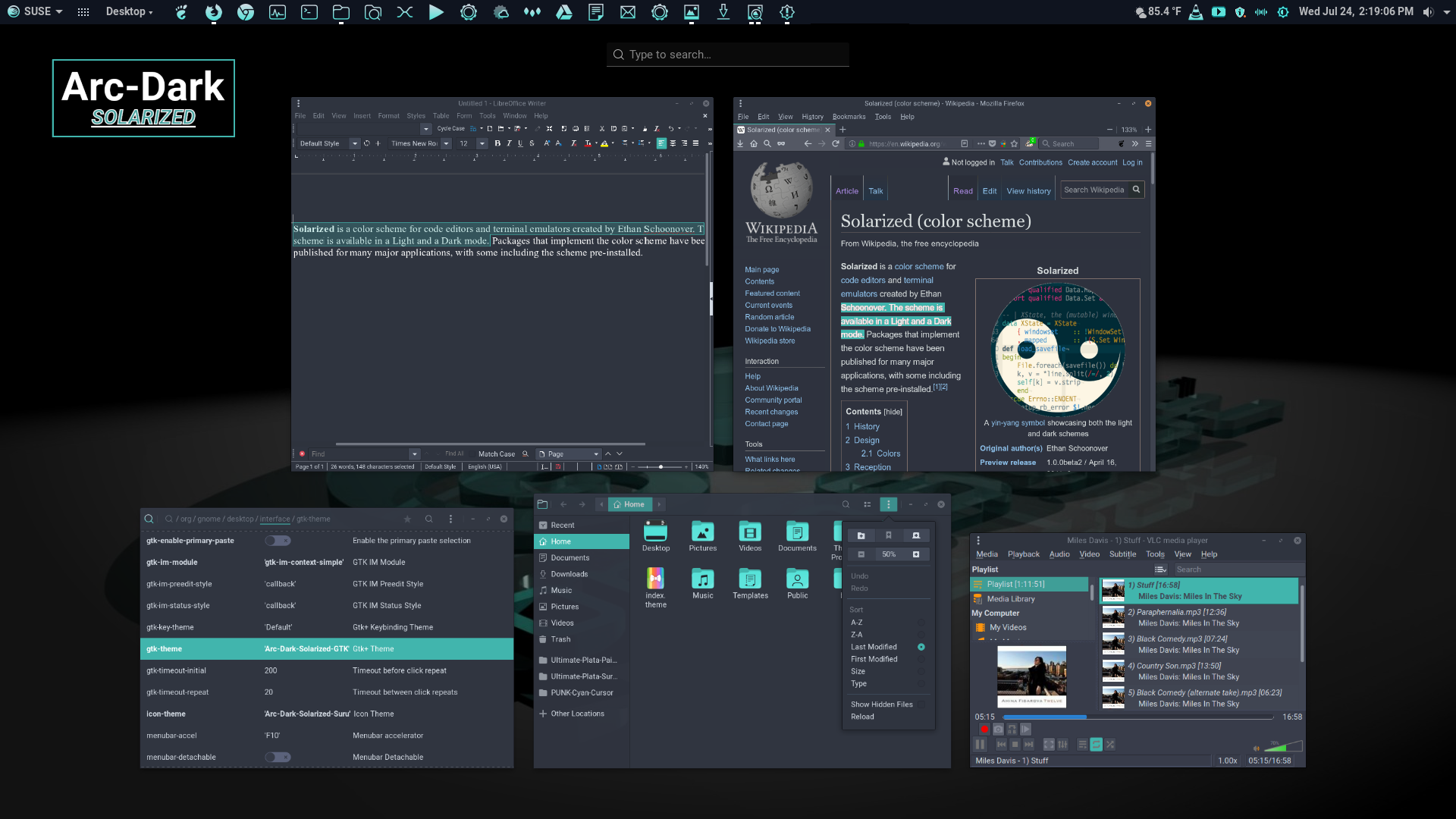Click the 'color scheme' link in article

(918, 267)
